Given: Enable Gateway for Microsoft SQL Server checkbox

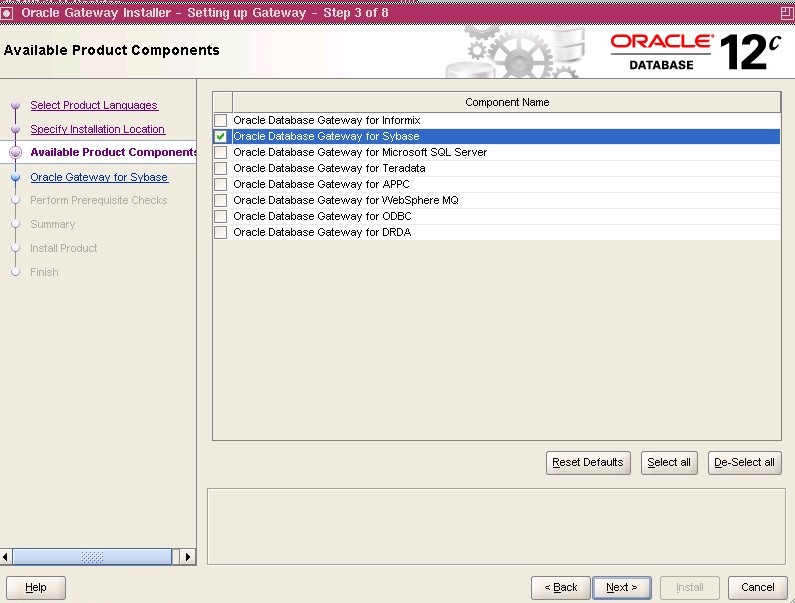Looking at the screenshot, I should (x=221, y=152).
